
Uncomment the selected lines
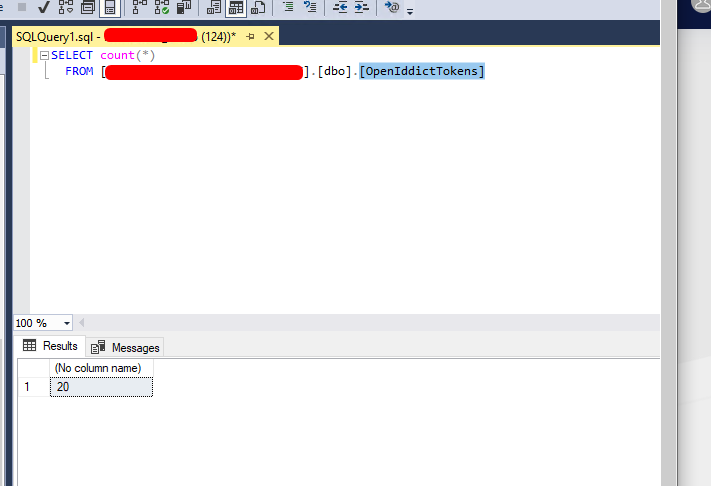tap(310, 7)
